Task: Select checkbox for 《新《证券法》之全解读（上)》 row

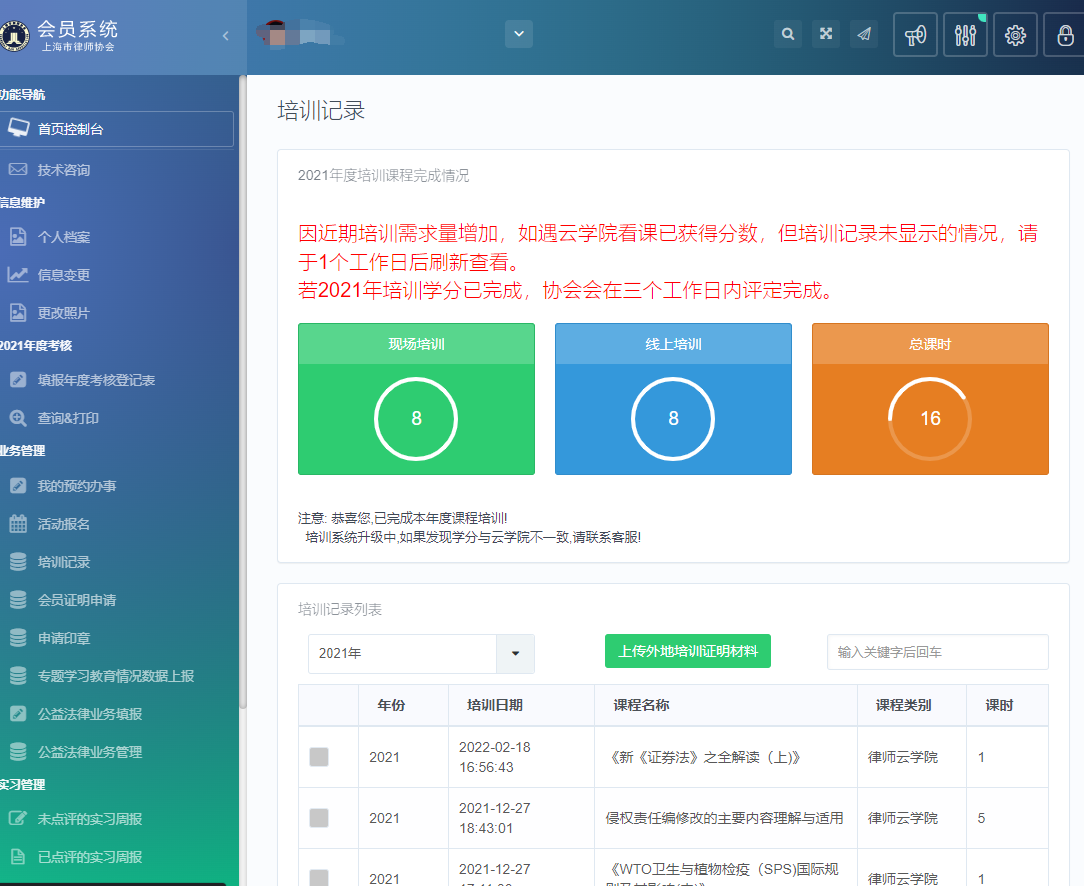Action: [x=319, y=757]
